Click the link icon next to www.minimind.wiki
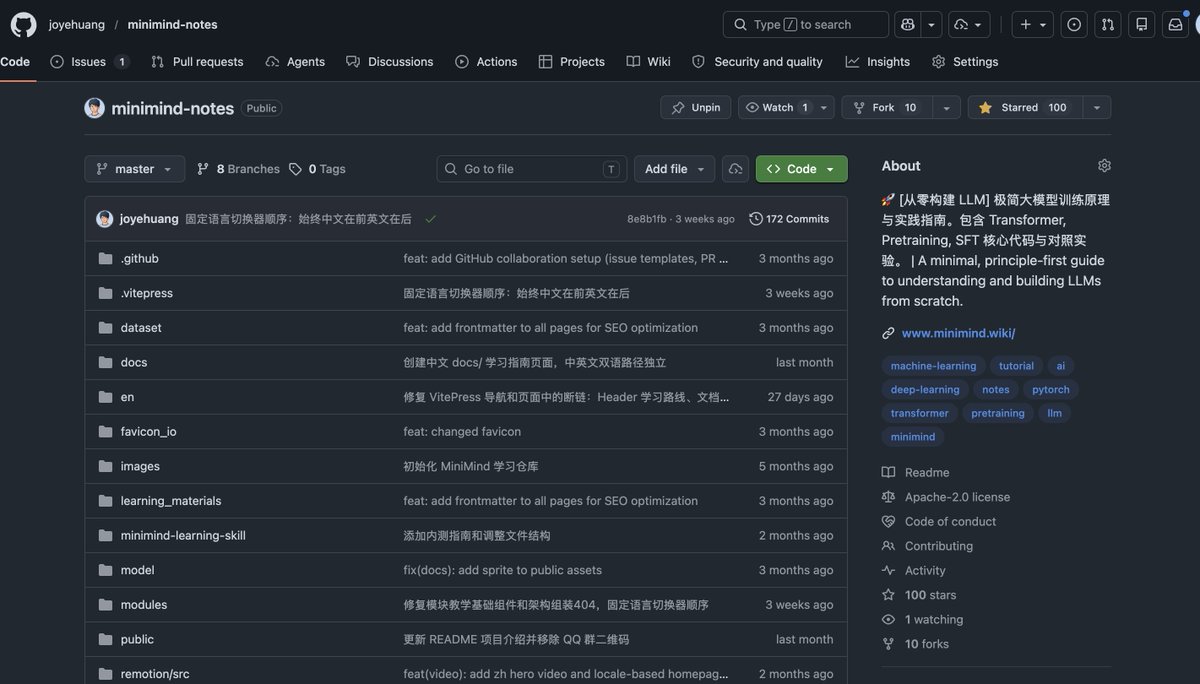The height and width of the screenshot is (684, 1200). tap(888, 333)
